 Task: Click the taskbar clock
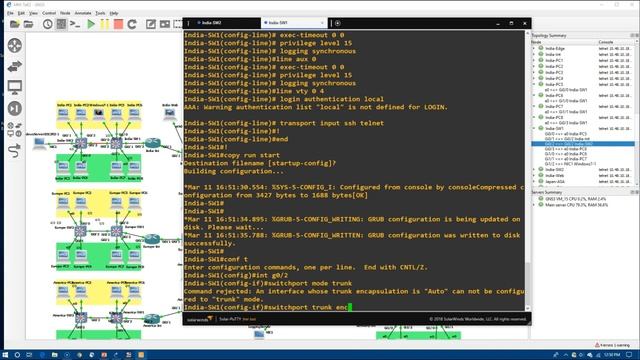click(x=612, y=355)
